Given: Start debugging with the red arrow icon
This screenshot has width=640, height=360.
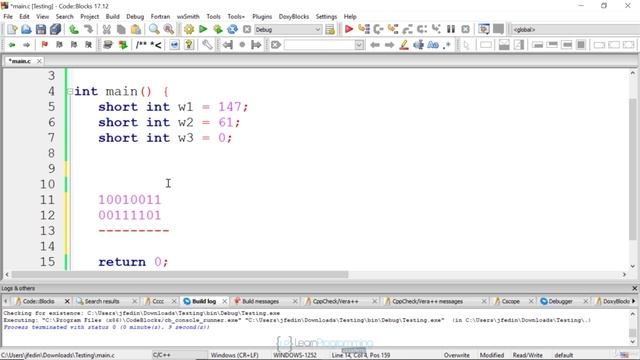Looking at the screenshot, I should click(x=349, y=29).
